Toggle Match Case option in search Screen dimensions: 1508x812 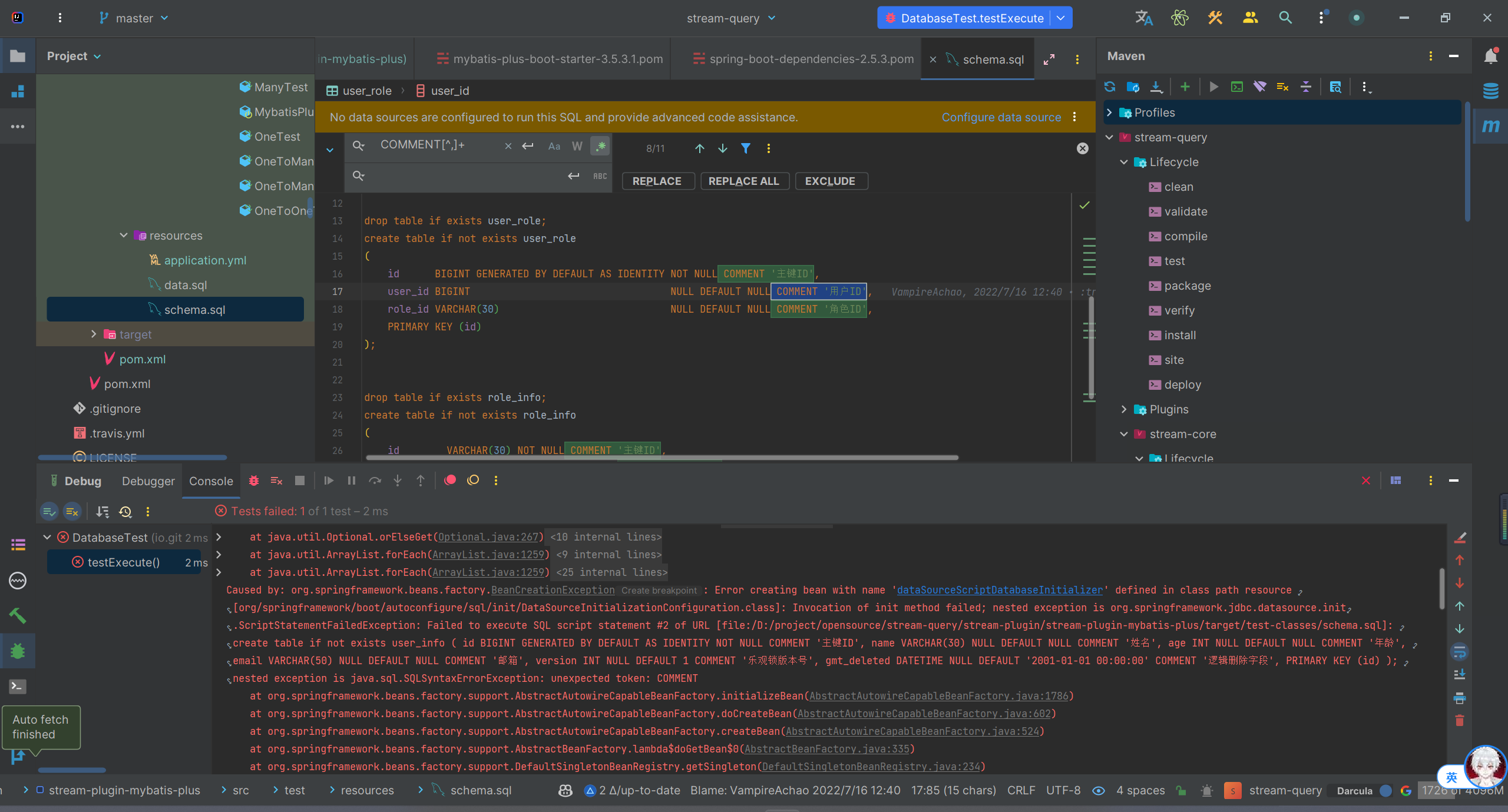tap(554, 146)
